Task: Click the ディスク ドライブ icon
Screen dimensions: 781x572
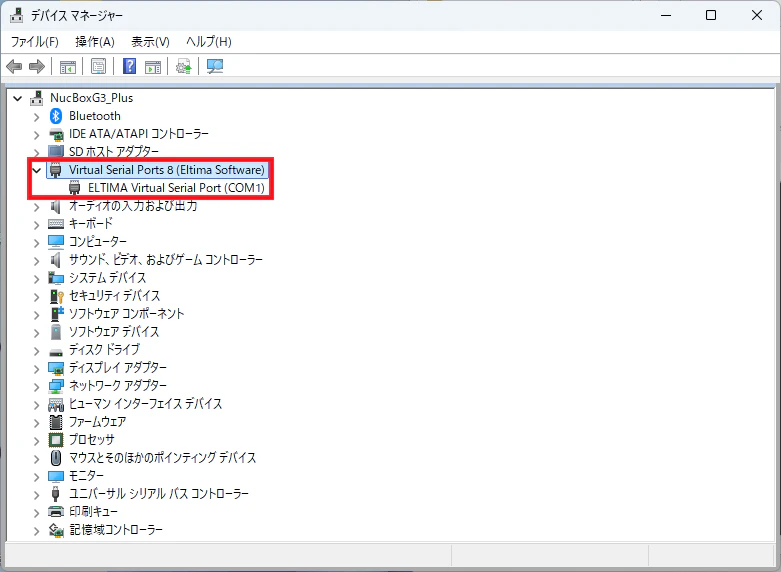Action: tap(56, 351)
